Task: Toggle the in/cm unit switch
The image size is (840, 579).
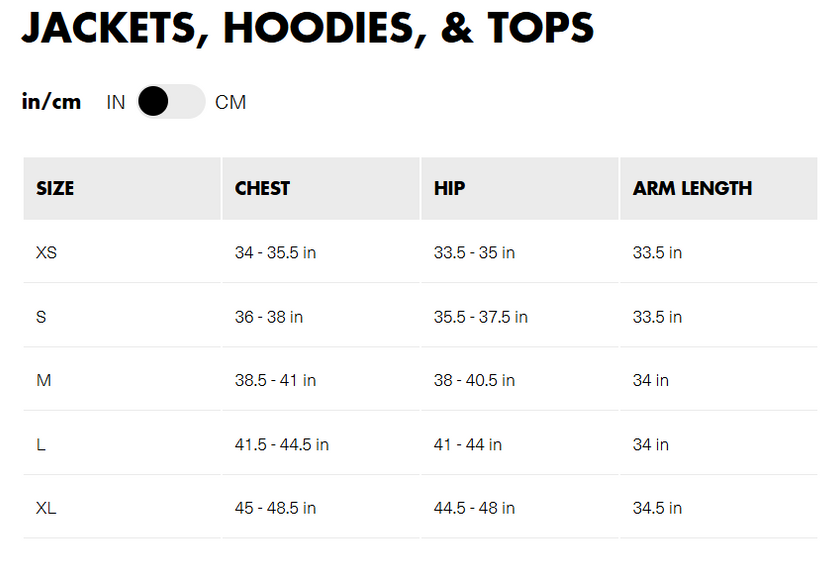Action: click(170, 102)
